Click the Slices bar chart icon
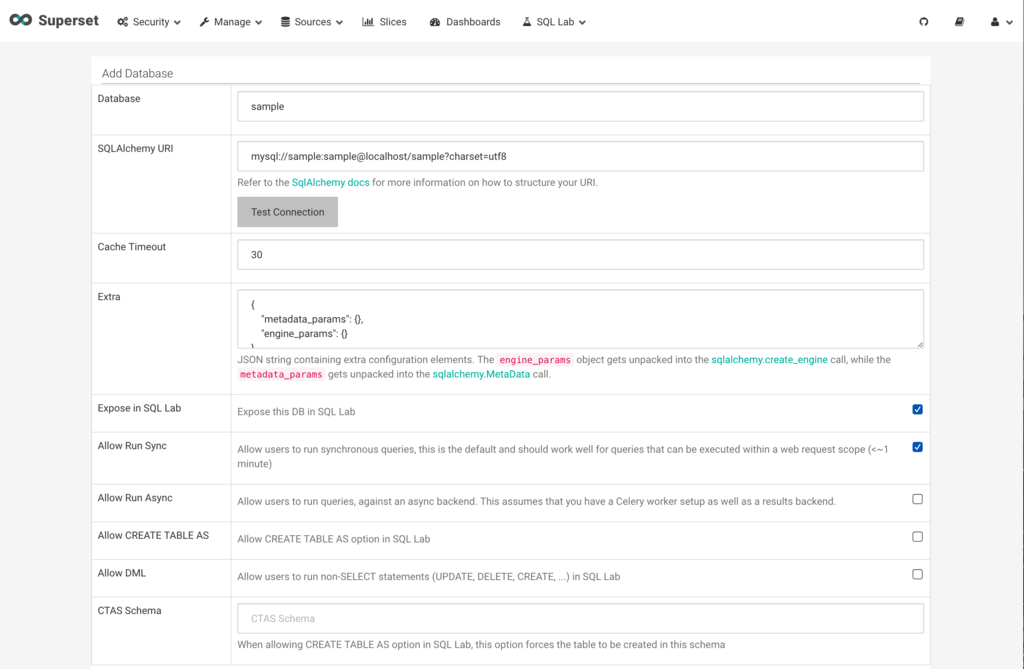 click(368, 22)
